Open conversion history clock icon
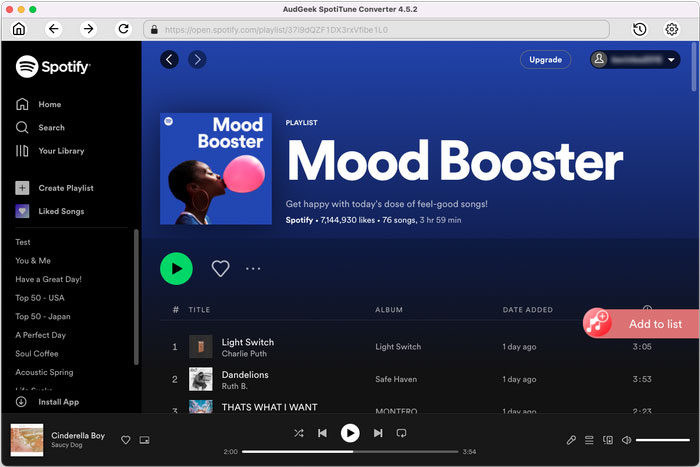The image size is (700, 467). [639, 29]
